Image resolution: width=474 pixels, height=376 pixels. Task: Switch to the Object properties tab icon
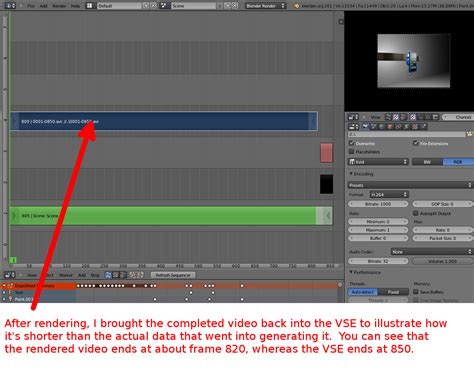390,127
